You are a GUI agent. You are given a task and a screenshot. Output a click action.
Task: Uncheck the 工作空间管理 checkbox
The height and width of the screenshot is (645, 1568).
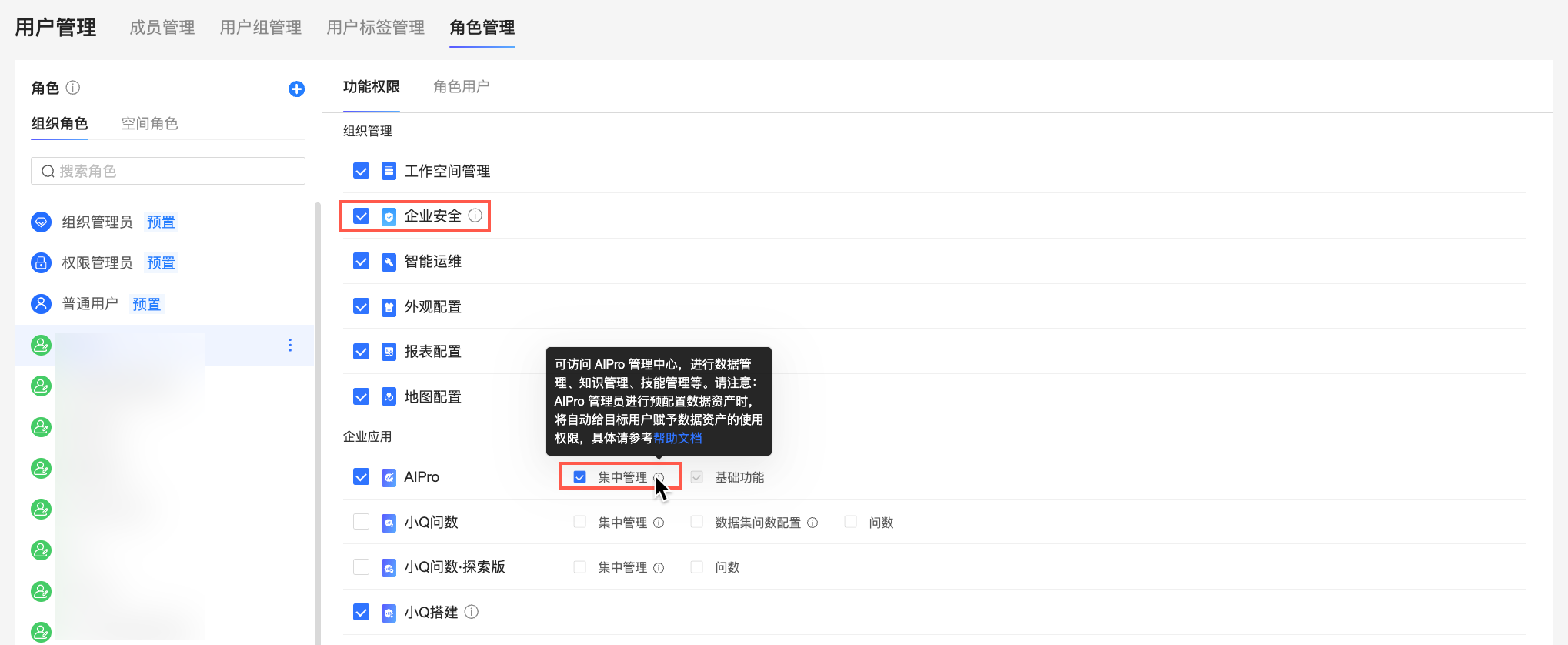coord(361,171)
